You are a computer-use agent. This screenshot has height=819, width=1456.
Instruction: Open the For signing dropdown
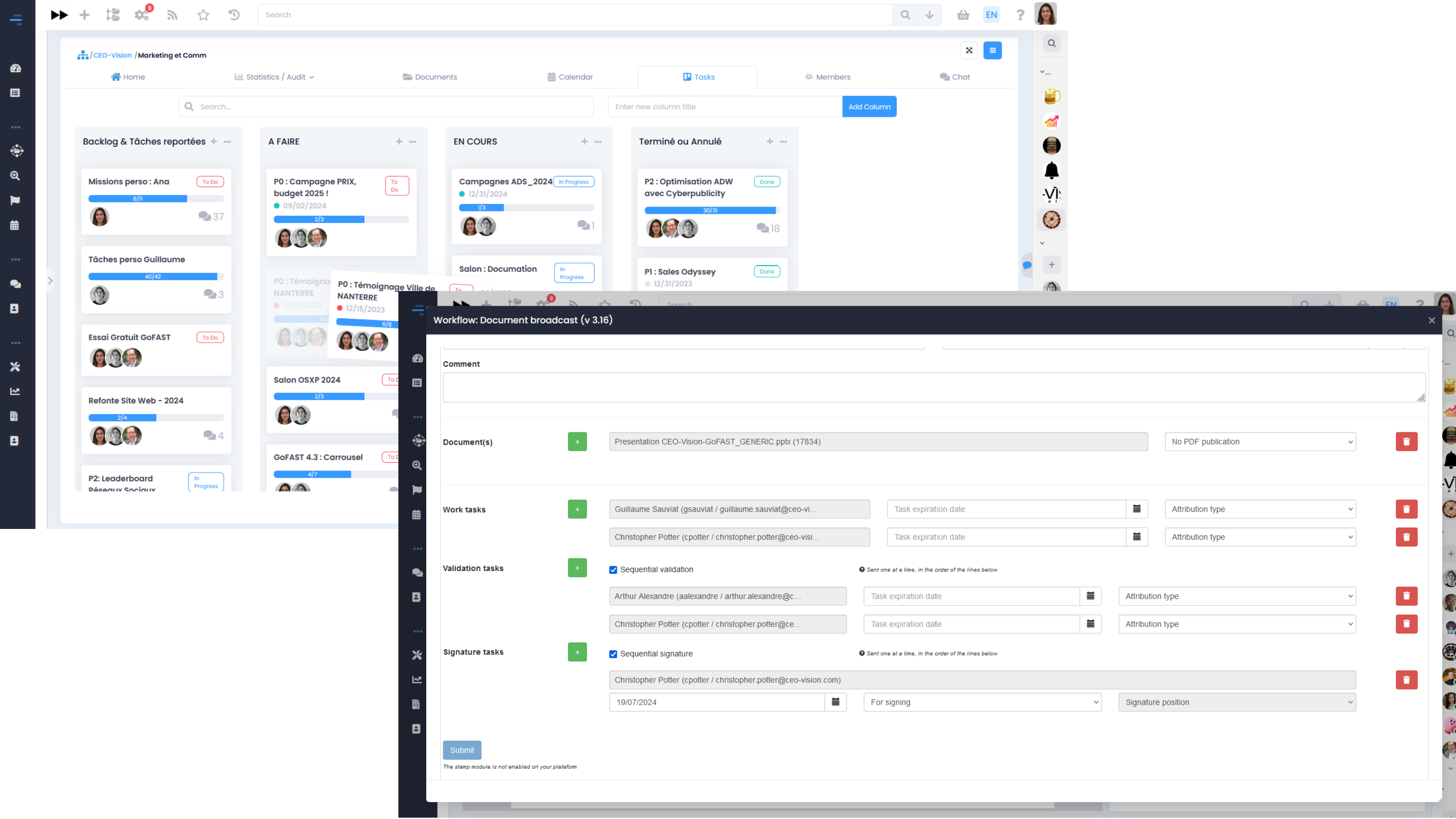(x=982, y=702)
